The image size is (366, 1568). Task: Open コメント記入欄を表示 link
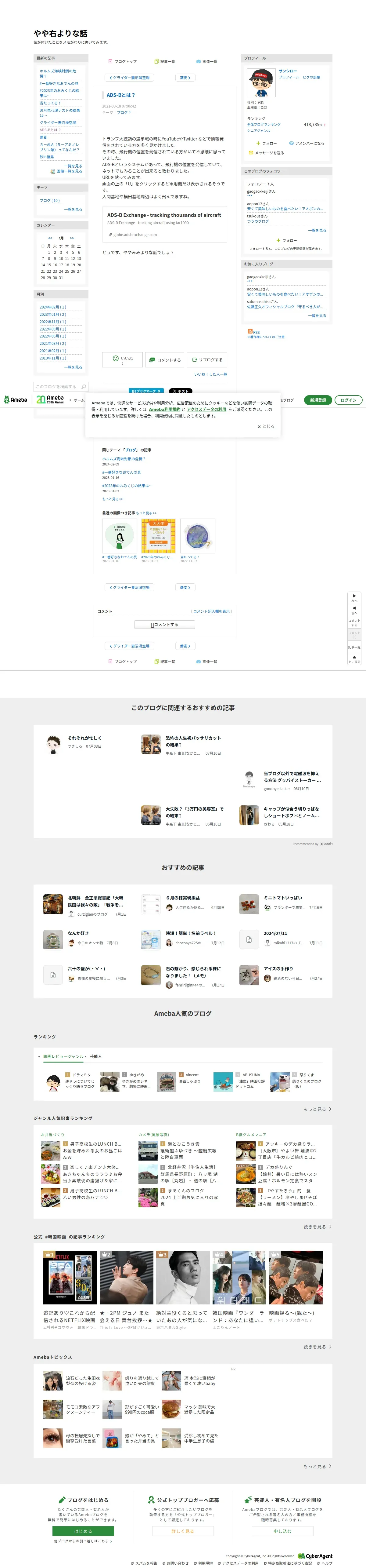pyautogui.click(x=212, y=611)
